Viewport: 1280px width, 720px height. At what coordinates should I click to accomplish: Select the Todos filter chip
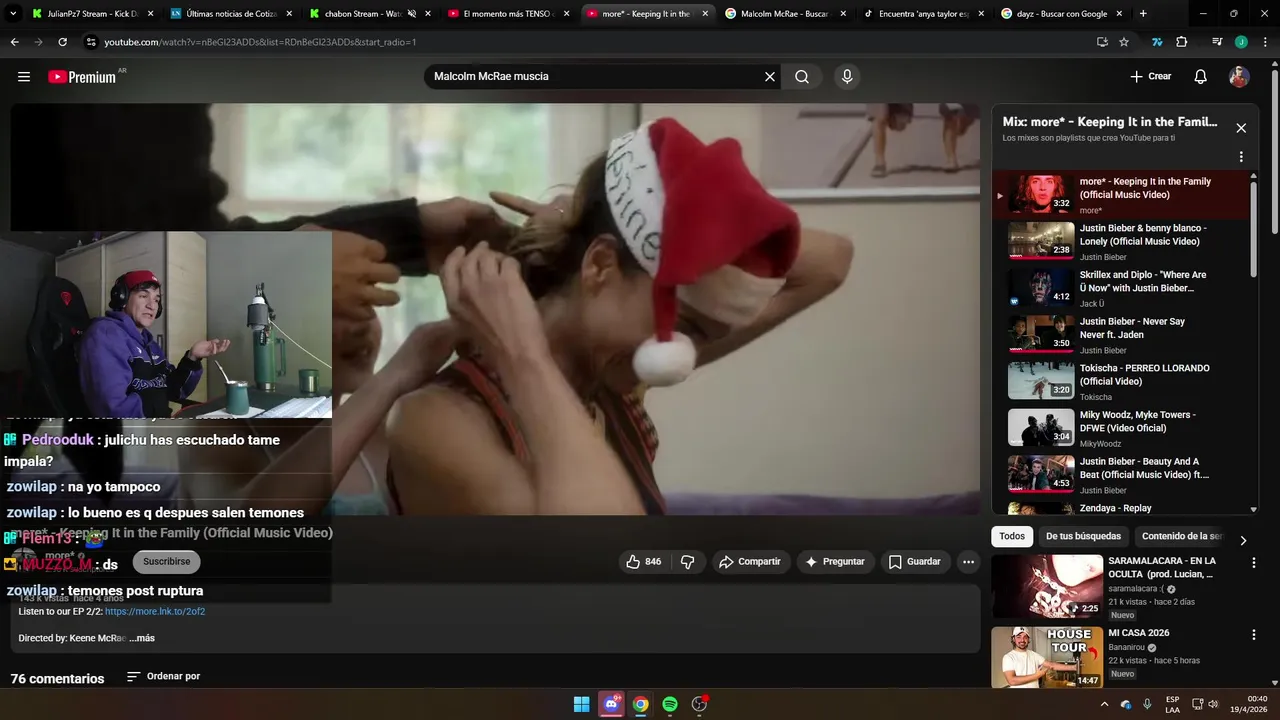pos(1012,536)
